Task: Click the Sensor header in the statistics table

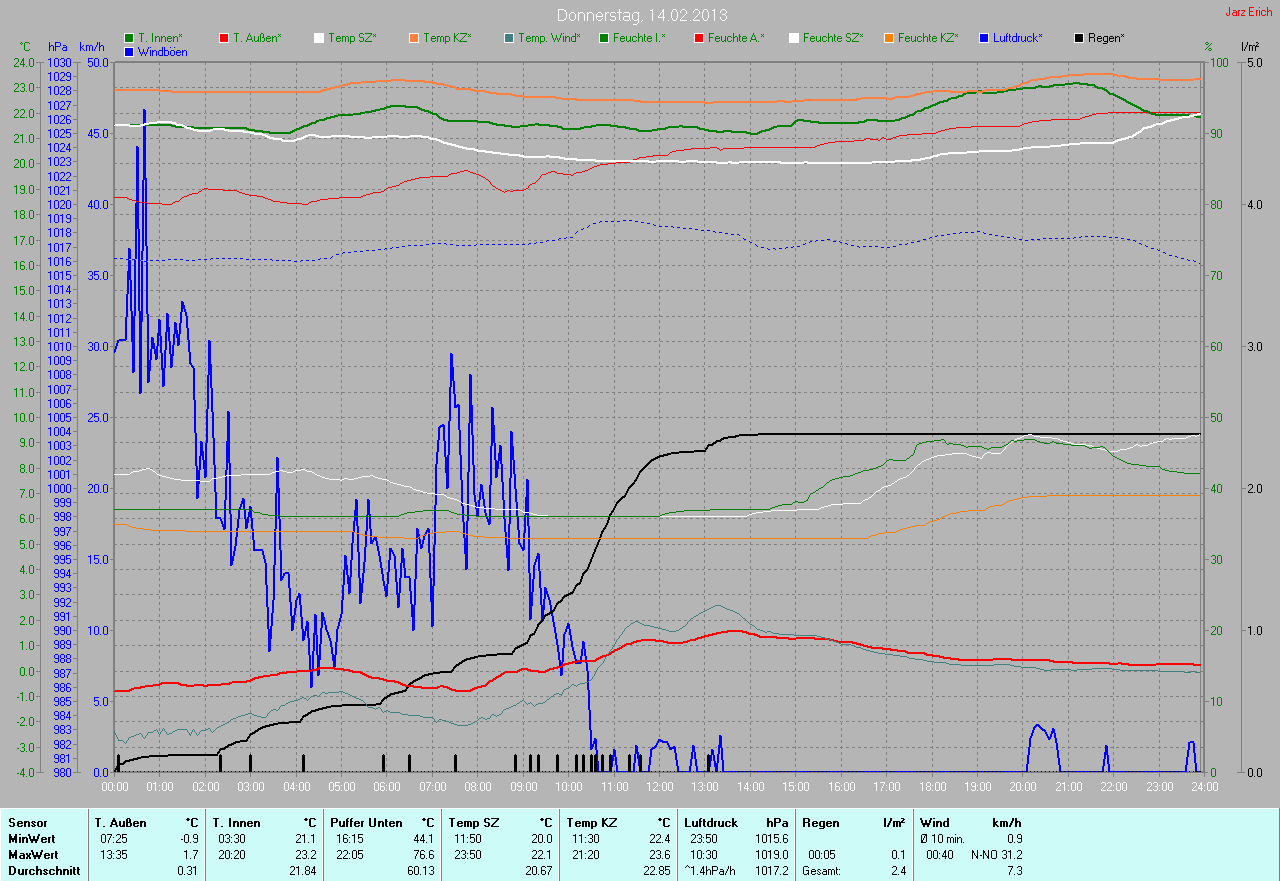Action: 27,823
